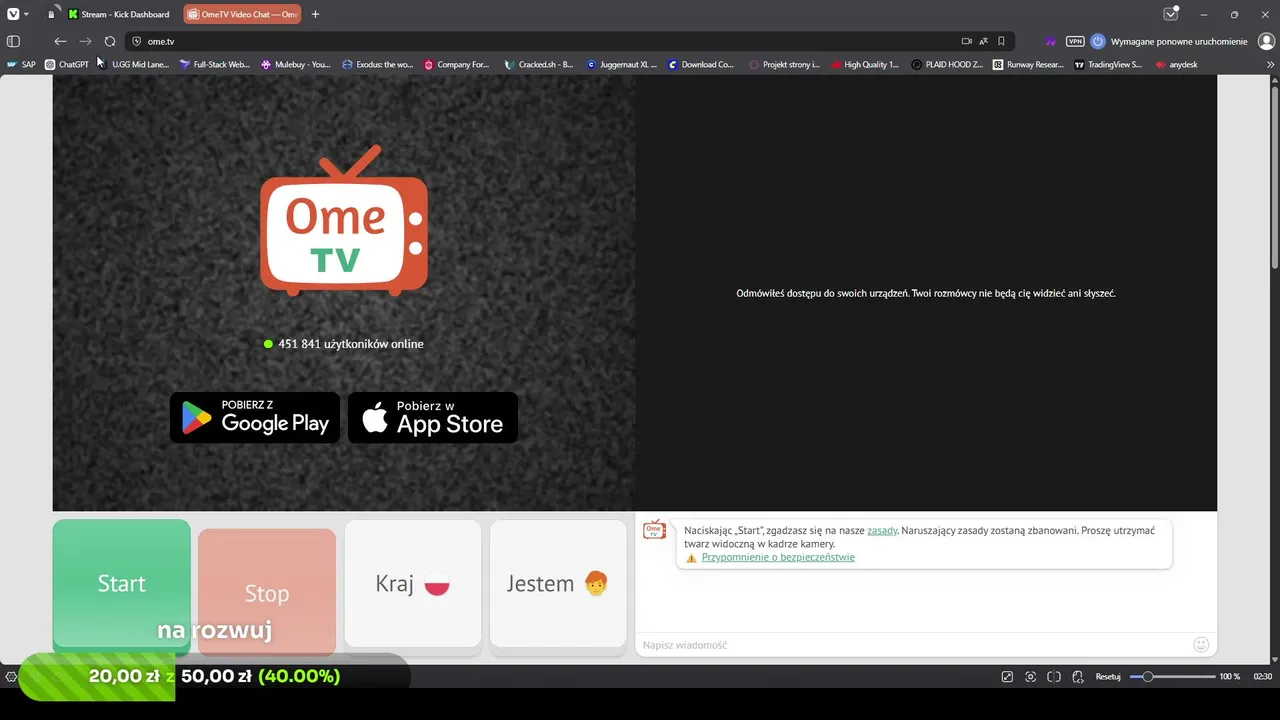Bookmark this page with the bookmark icon
This screenshot has width=1280, height=720.
point(1001,41)
